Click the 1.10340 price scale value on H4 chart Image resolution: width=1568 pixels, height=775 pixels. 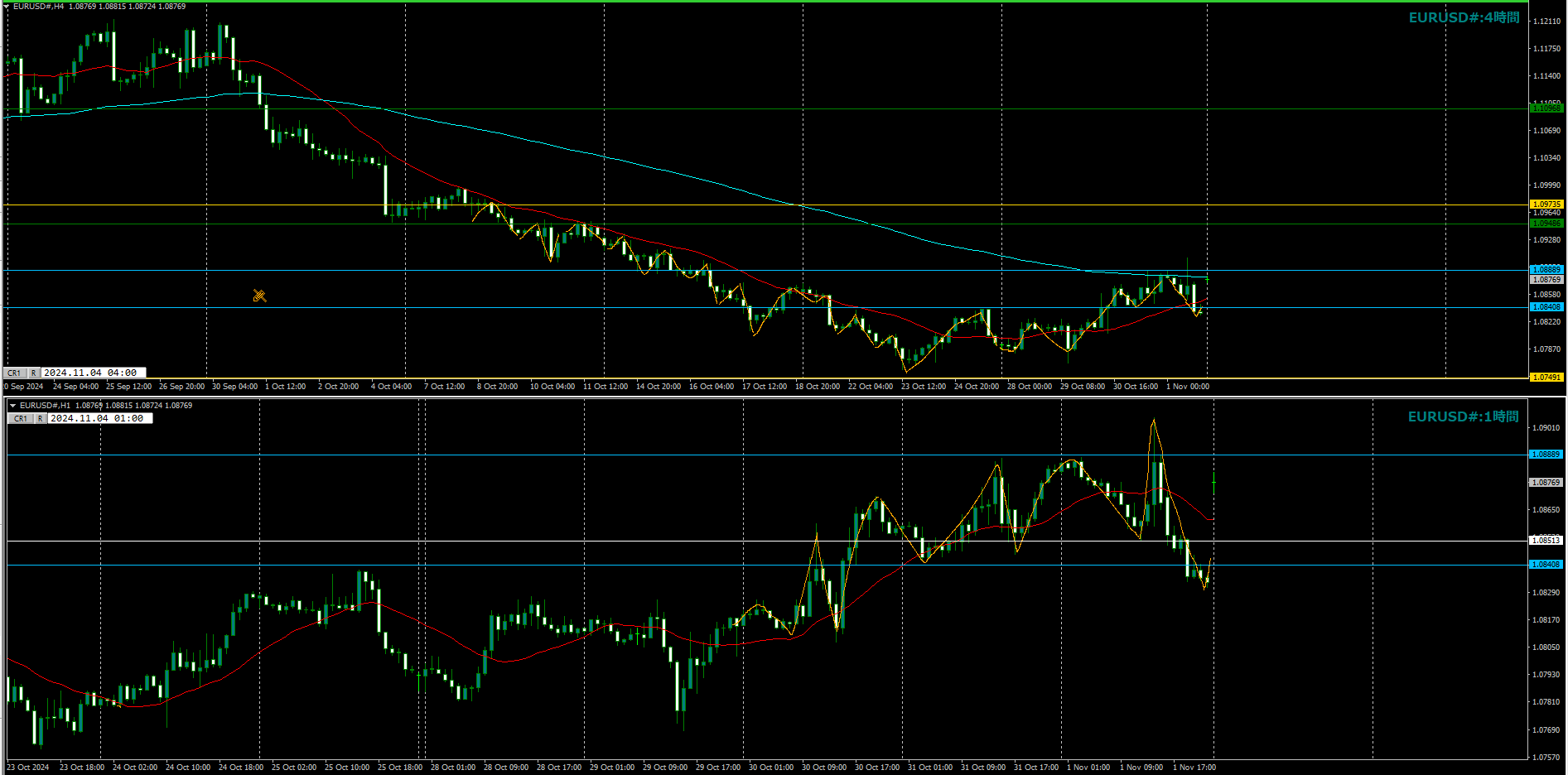(1546, 158)
